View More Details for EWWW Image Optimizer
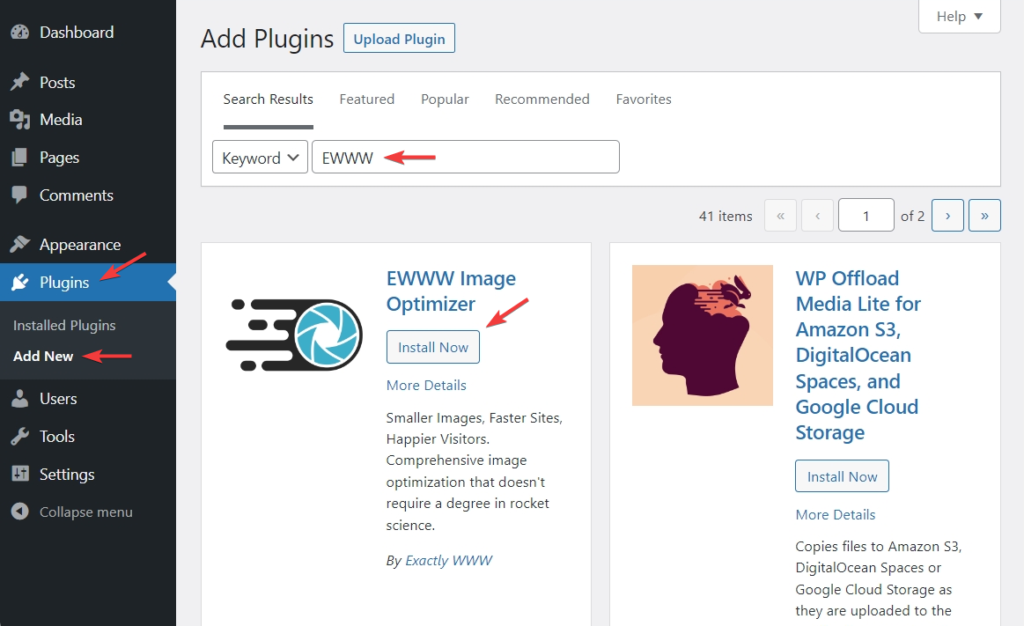Screen dimensions: 1024x626 426,385
